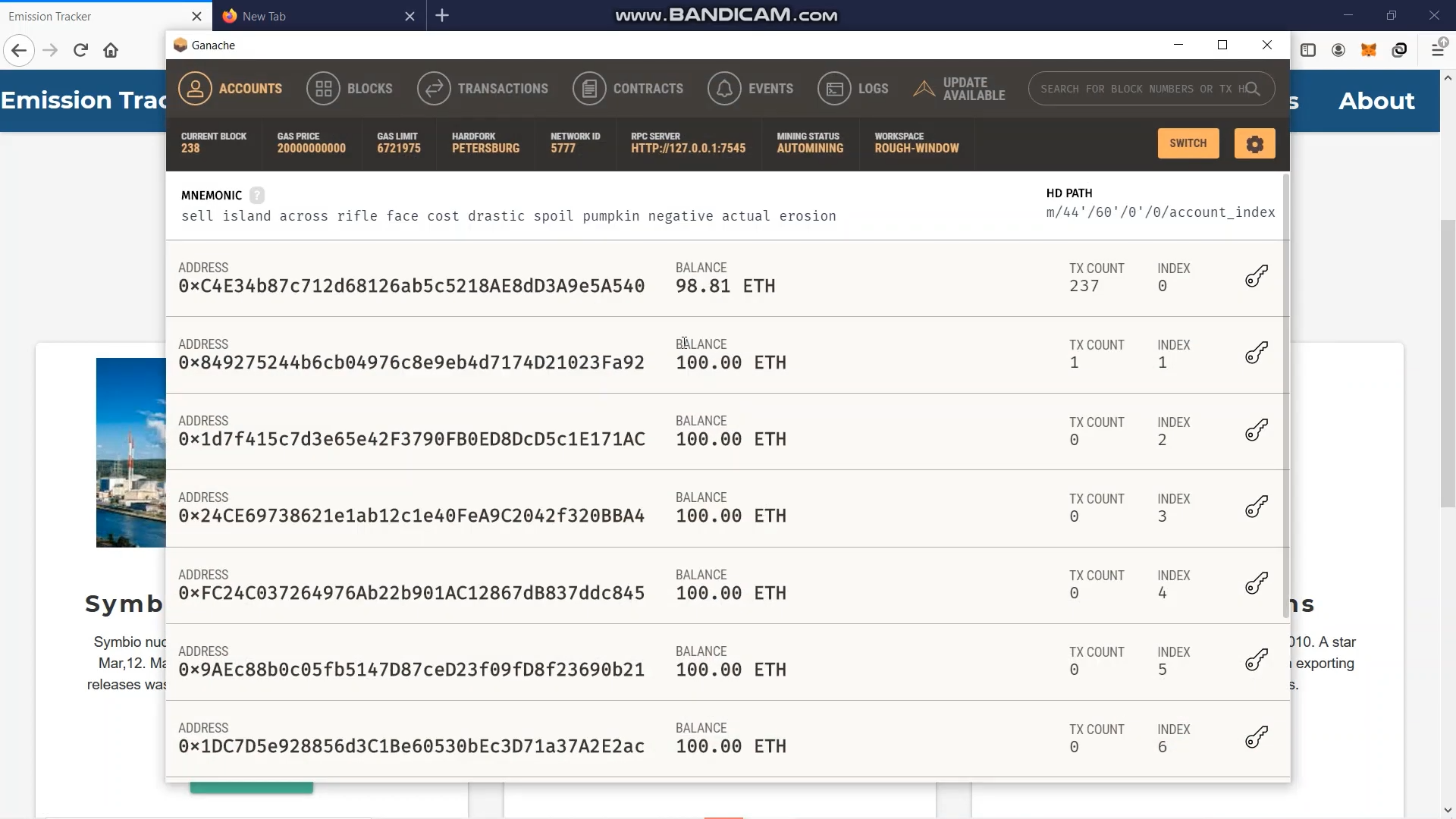Switch to Events tab

(x=770, y=89)
